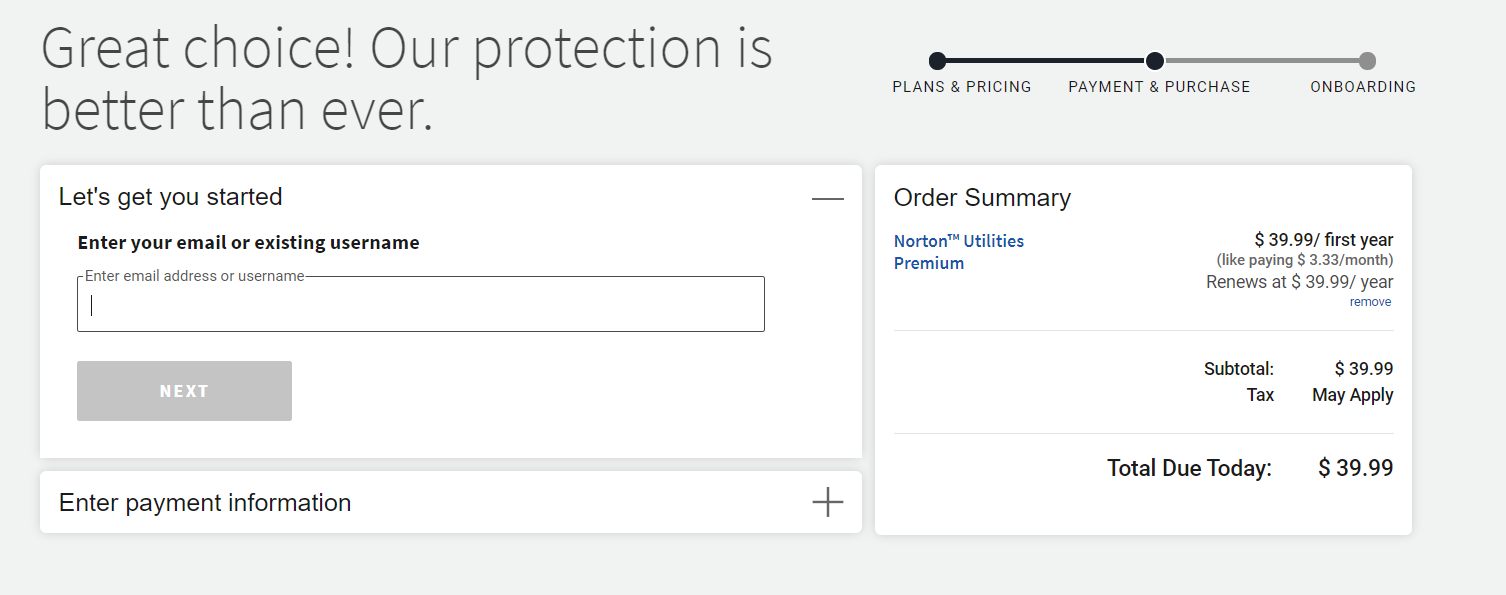
Task: Click the "Renews at $ 39.99/ year" text
Action: tap(1299, 282)
